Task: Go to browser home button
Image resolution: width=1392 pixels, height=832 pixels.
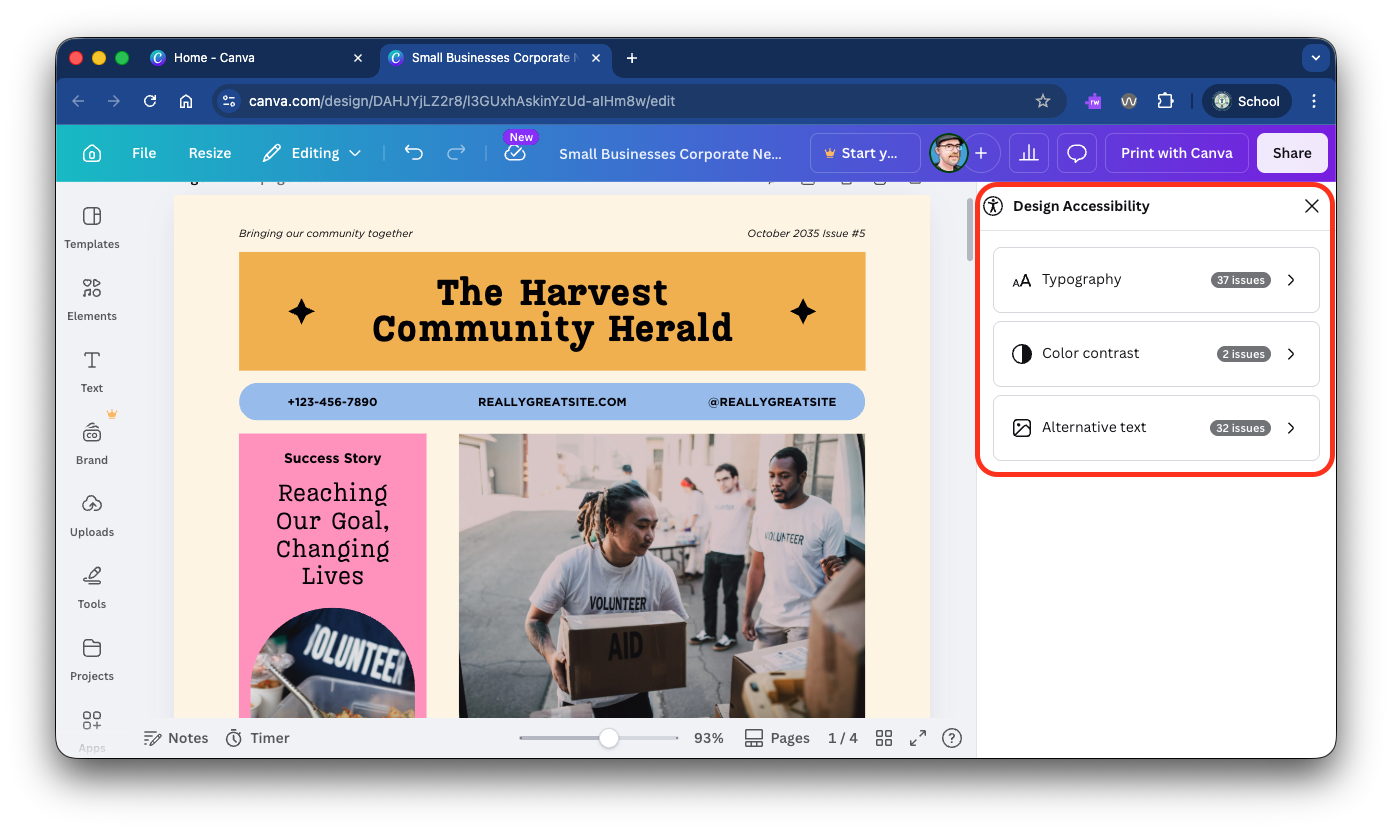Action: [x=186, y=101]
